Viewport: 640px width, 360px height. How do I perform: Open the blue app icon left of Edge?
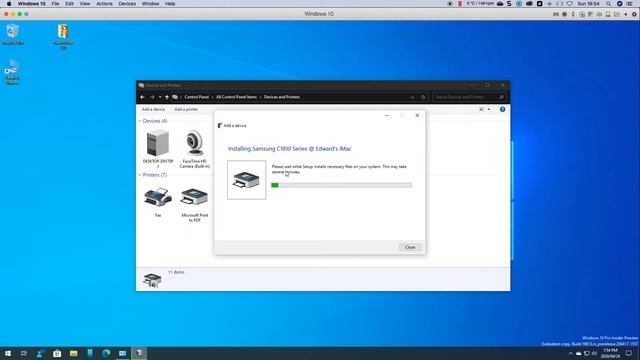[90, 353]
